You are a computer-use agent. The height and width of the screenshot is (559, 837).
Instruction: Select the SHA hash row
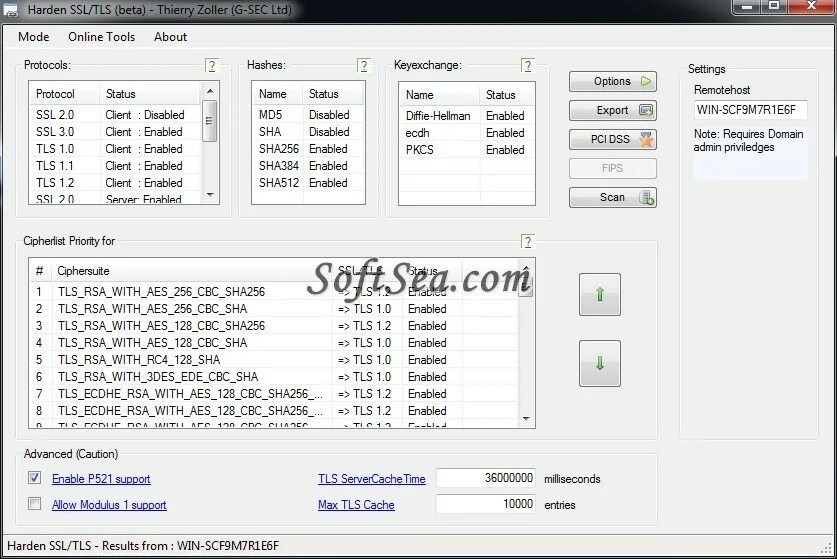click(308, 132)
